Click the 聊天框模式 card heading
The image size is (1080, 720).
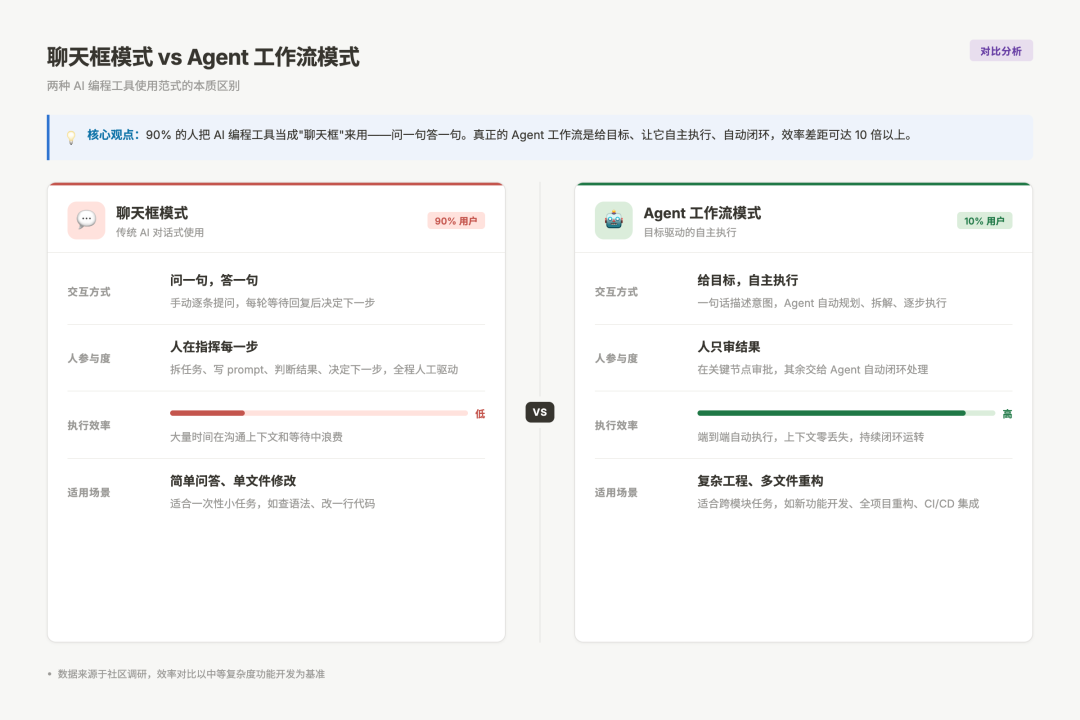(x=152, y=213)
